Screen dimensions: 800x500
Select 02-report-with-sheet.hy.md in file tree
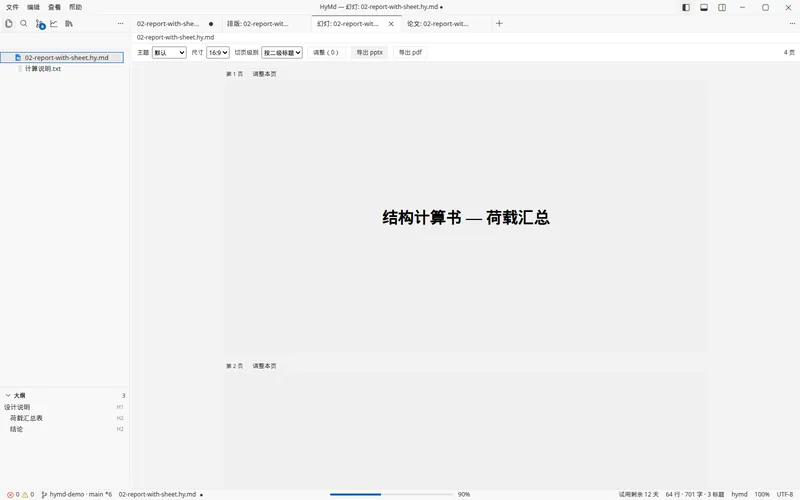[x=62, y=58]
